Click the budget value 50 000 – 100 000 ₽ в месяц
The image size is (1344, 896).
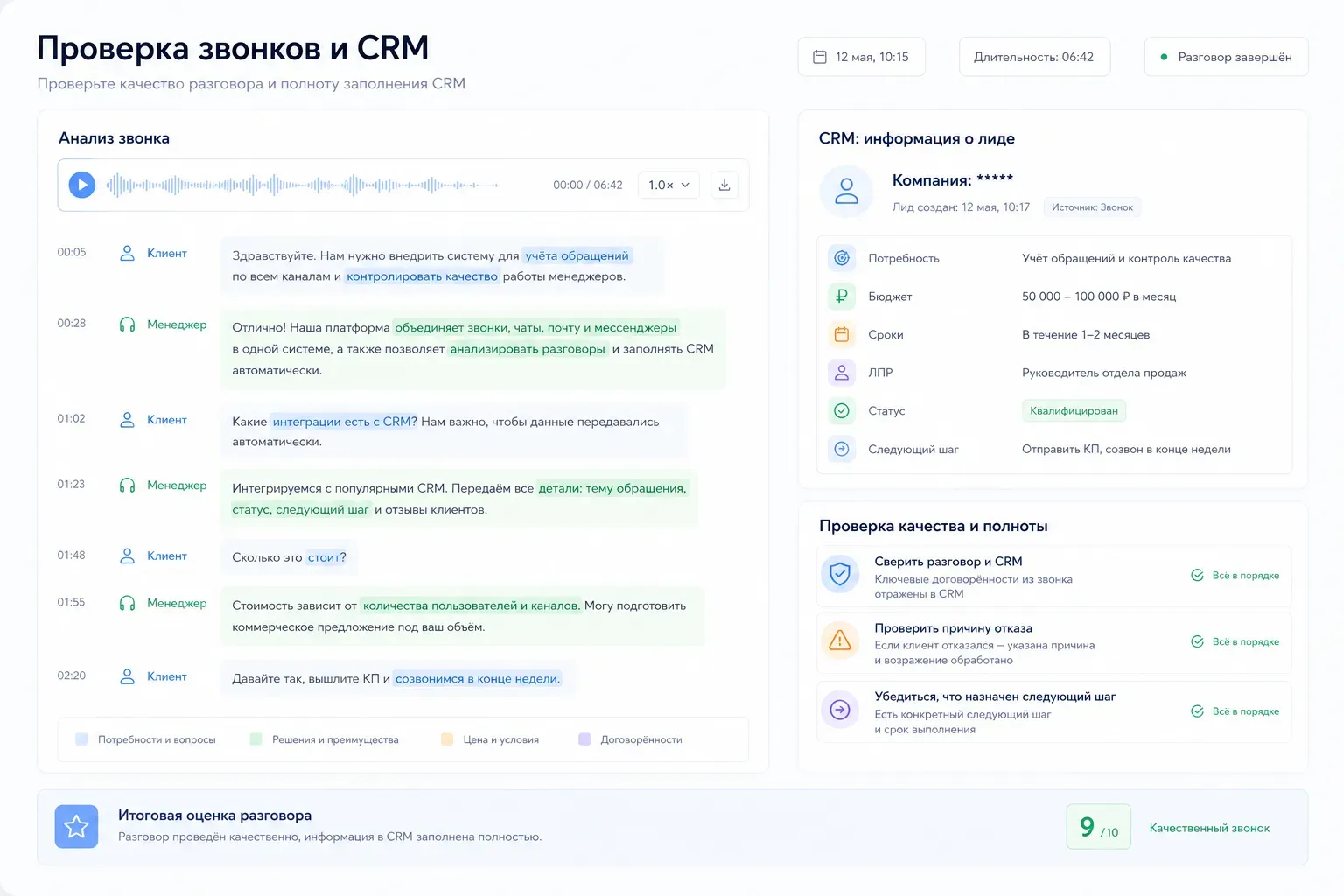(x=1099, y=297)
